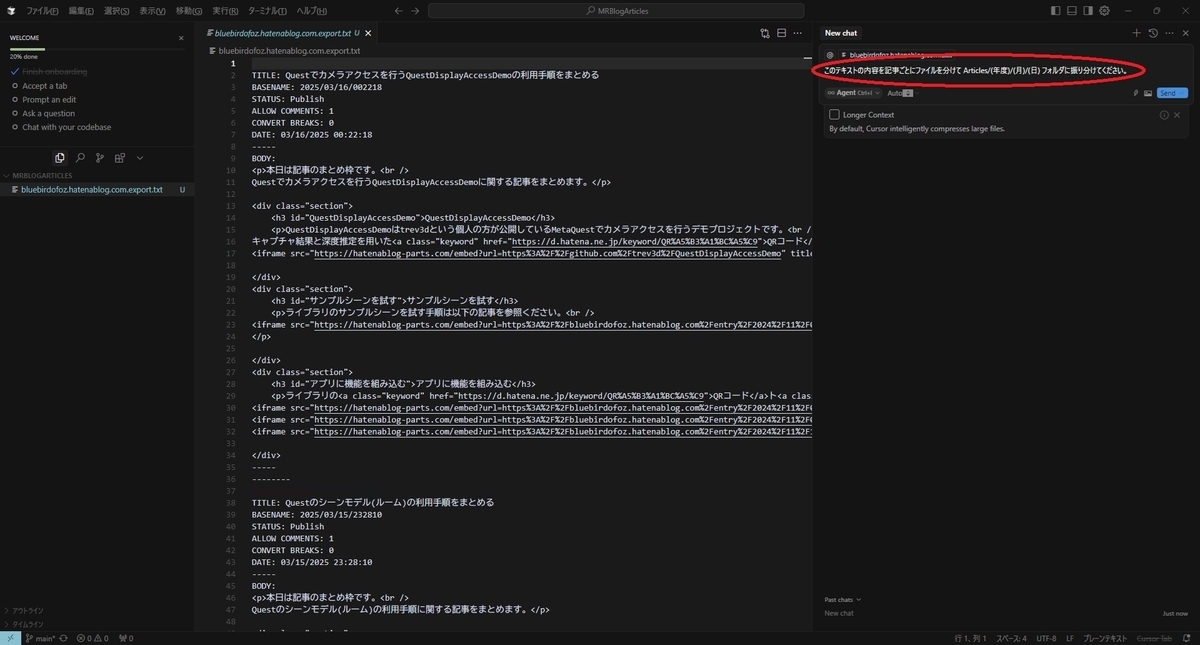This screenshot has height=645, width=1200.
Task: Go back with navigation arrow
Action: tap(399, 11)
